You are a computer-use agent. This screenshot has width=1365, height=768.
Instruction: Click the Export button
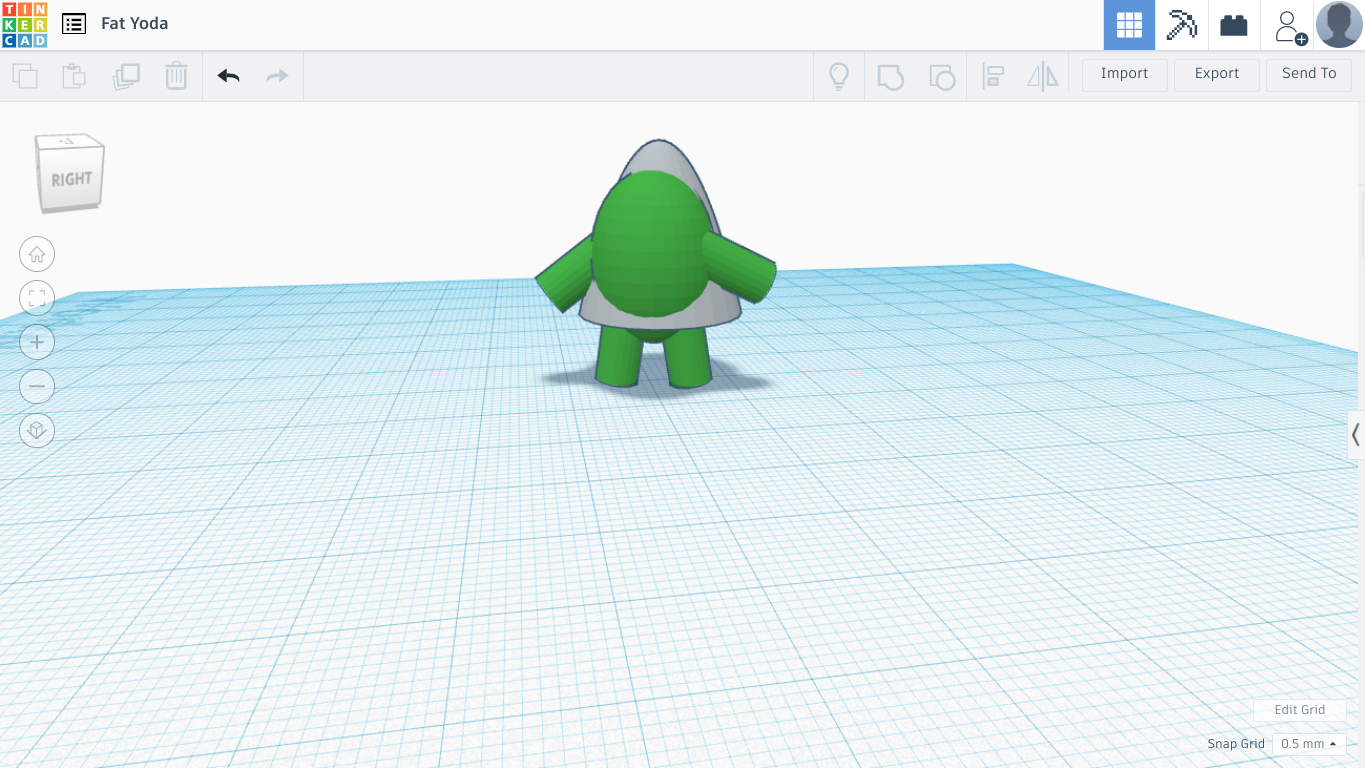click(1217, 74)
